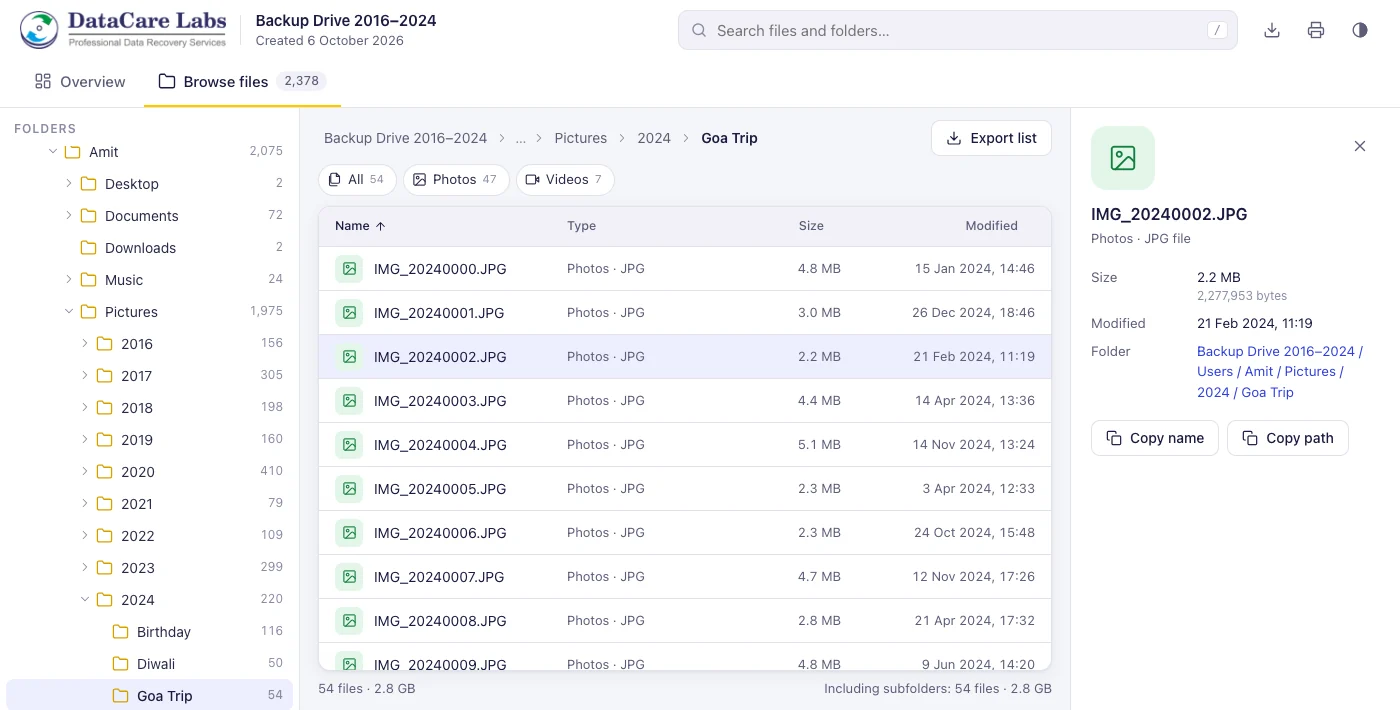Click image icon of IMG_20240004.JPG

[x=349, y=445]
